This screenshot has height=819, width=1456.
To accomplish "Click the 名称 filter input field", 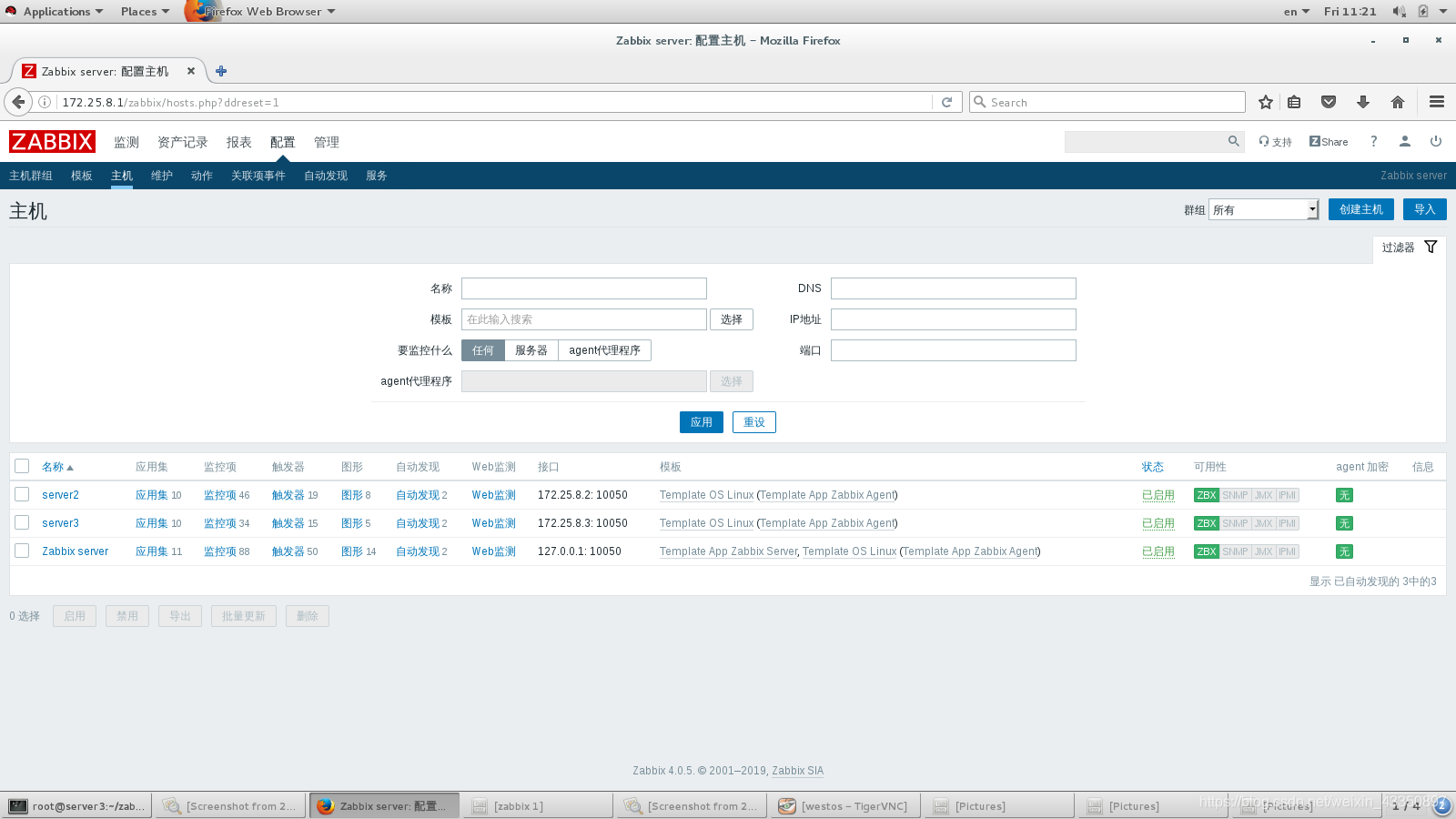I will (584, 288).
